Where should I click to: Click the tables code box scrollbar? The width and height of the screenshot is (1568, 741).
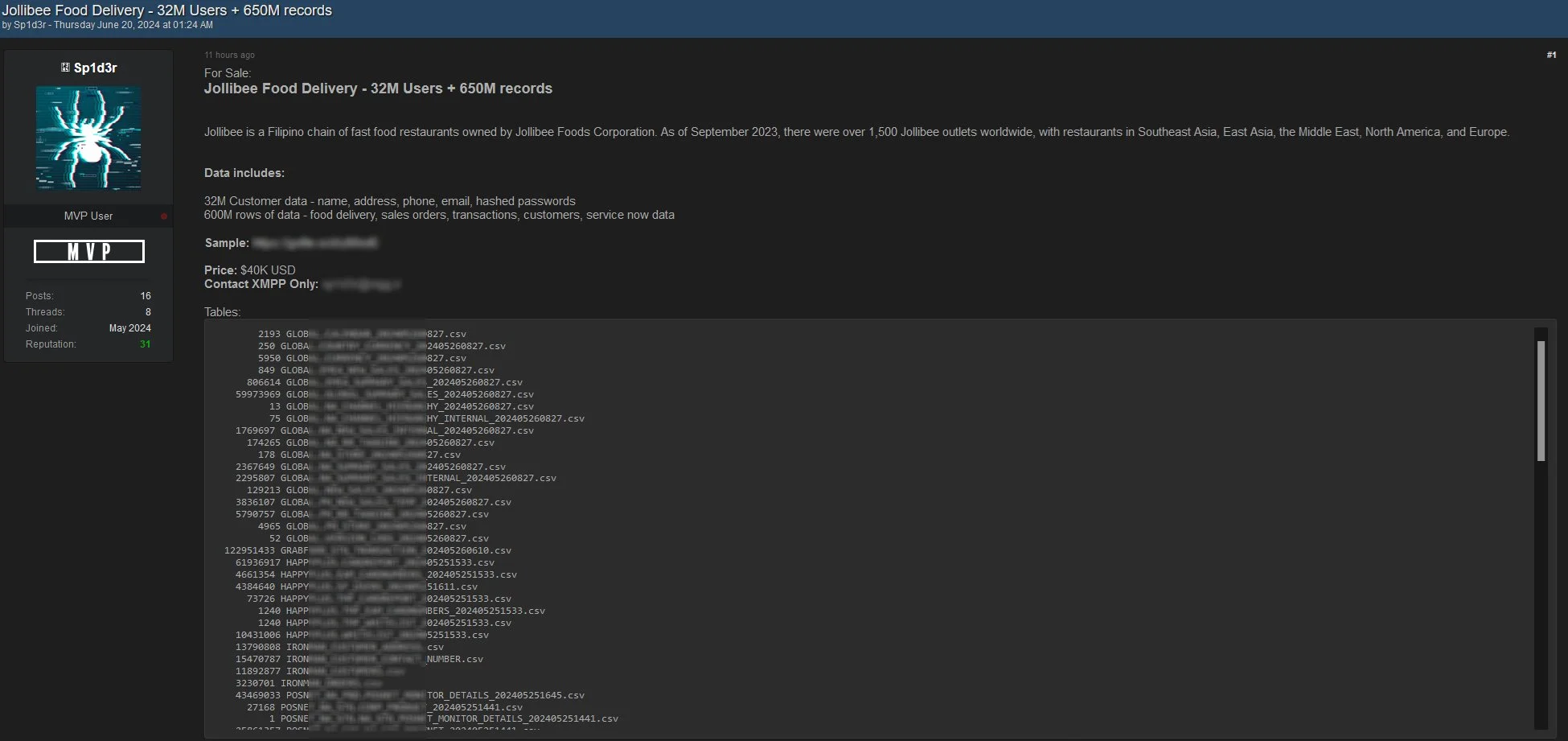pos(1541,401)
